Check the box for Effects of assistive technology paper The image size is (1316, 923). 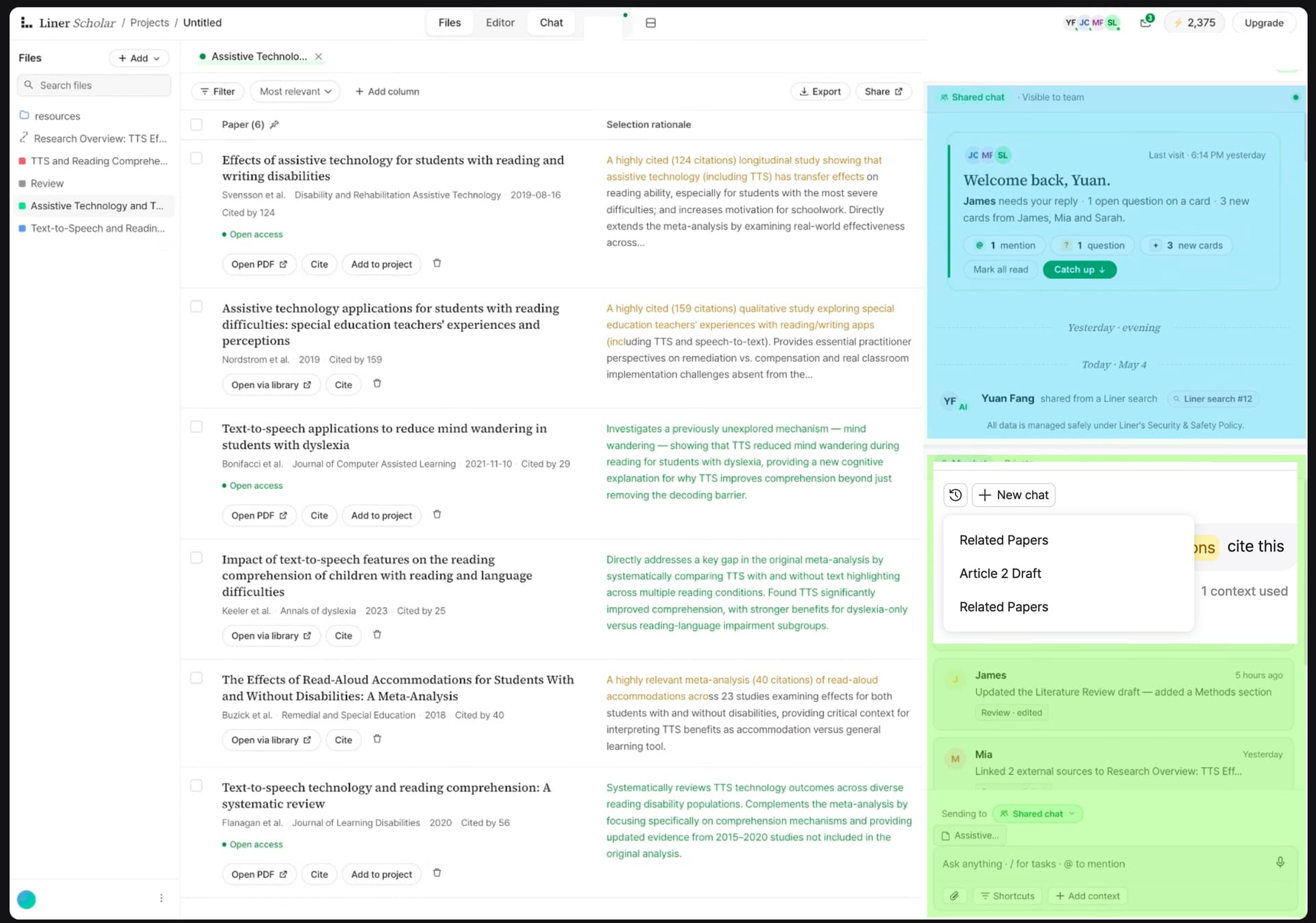(x=197, y=158)
